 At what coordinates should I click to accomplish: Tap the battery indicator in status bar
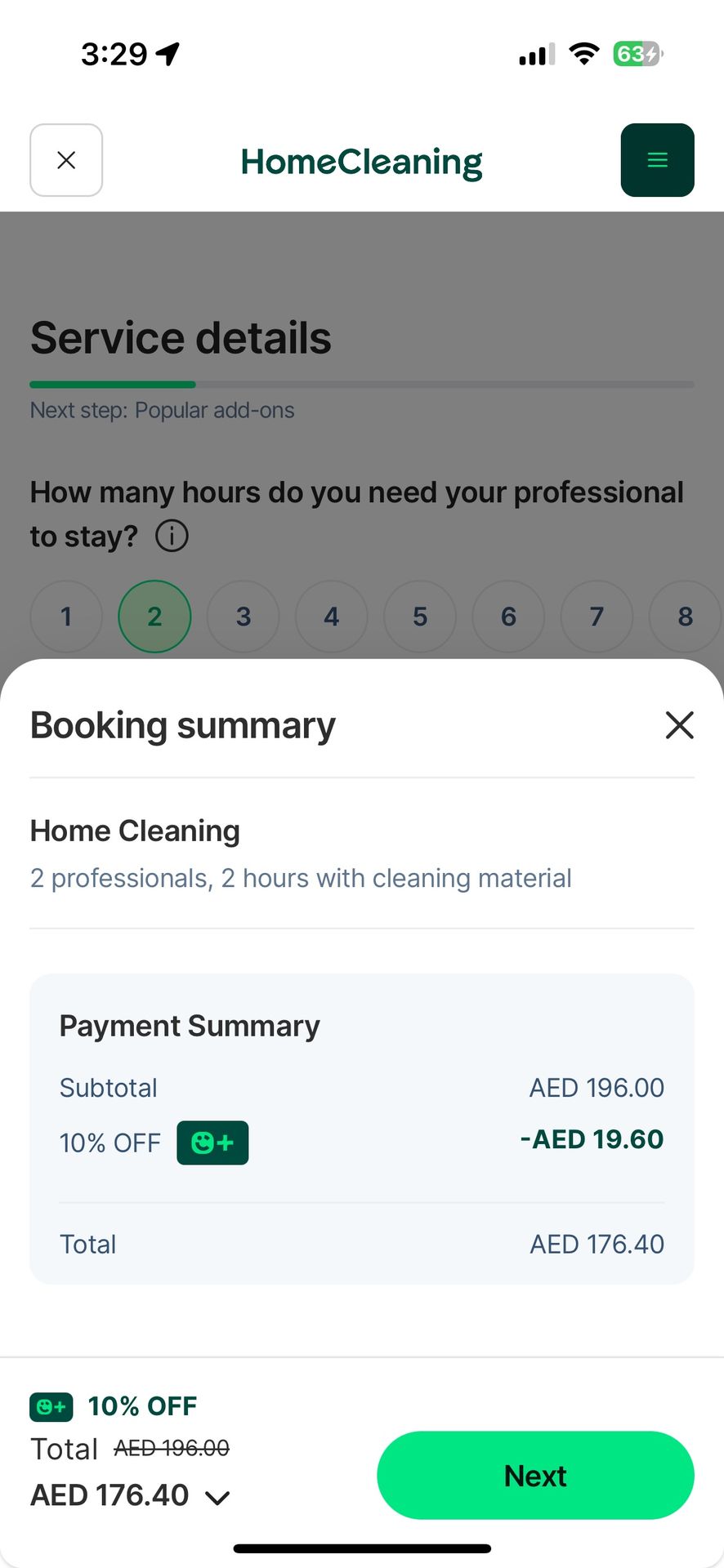point(637,54)
